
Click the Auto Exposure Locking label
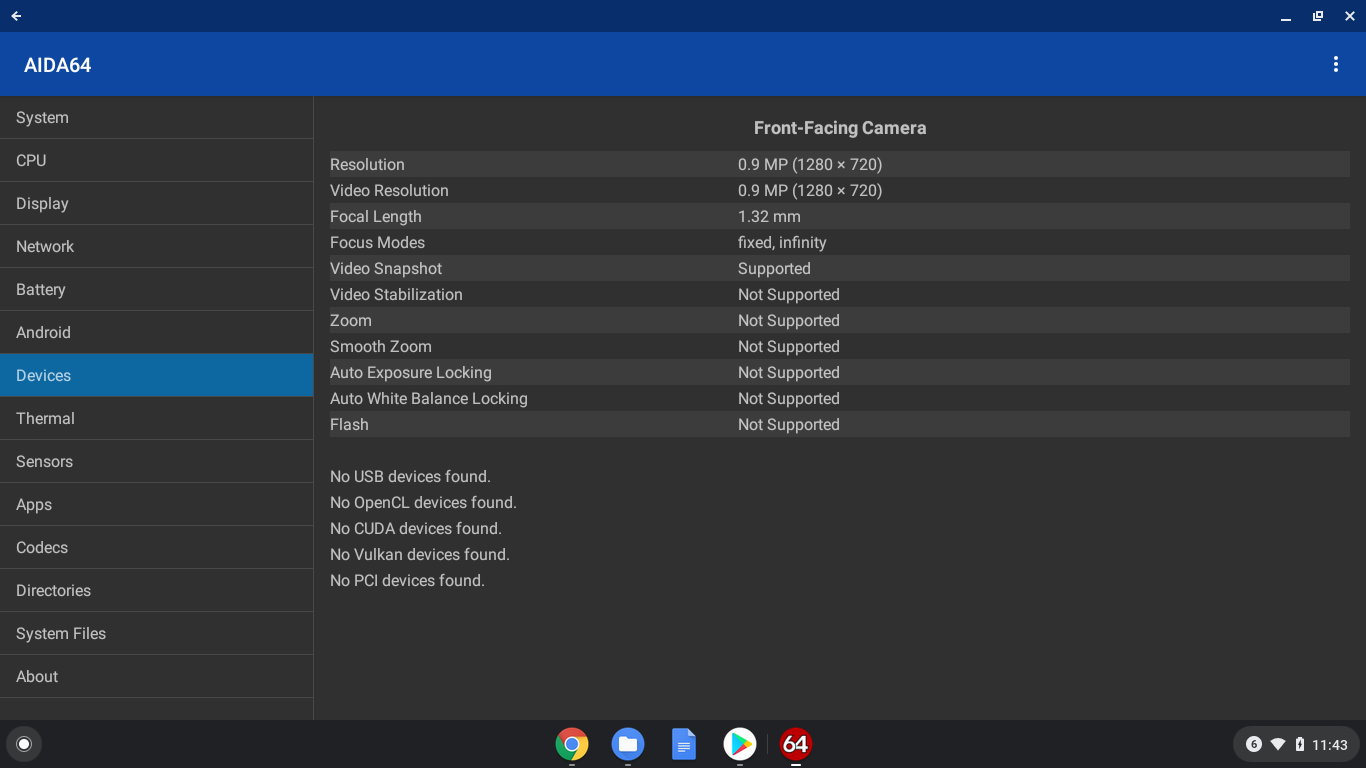click(411, 372)
